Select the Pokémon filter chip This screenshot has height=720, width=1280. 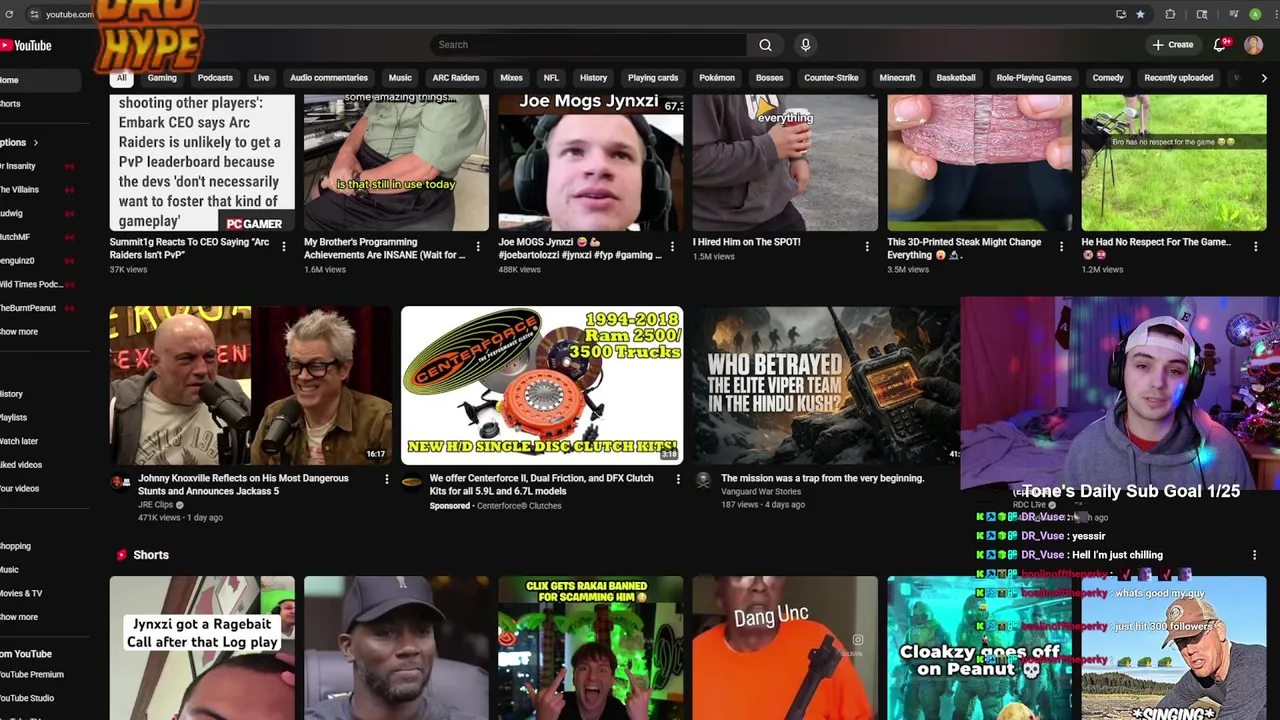[x=717, y=78]
